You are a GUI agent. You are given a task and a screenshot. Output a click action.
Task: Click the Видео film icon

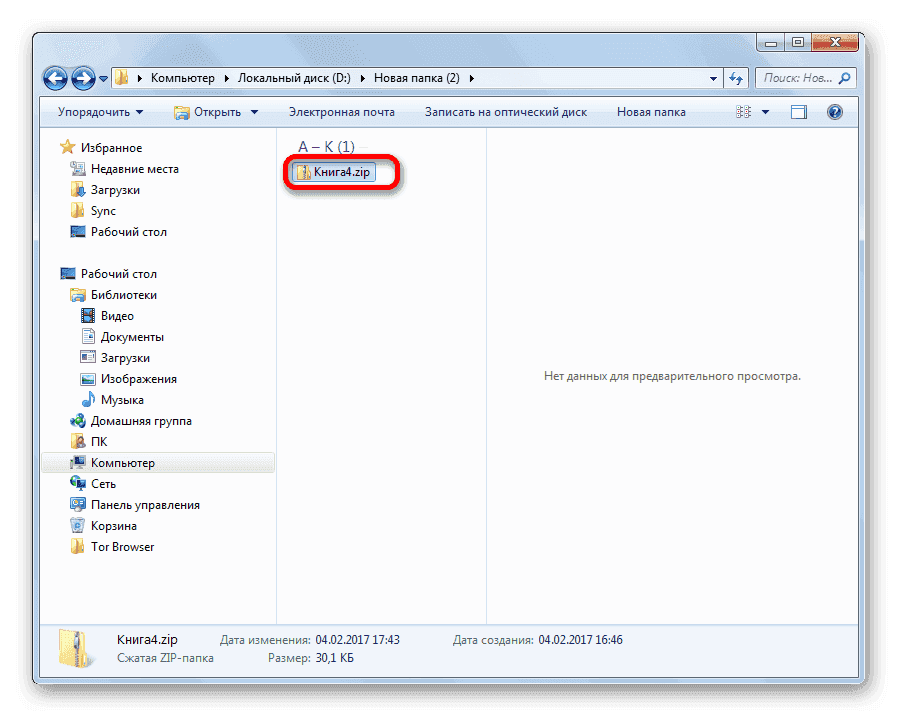(x=88, y=316)
